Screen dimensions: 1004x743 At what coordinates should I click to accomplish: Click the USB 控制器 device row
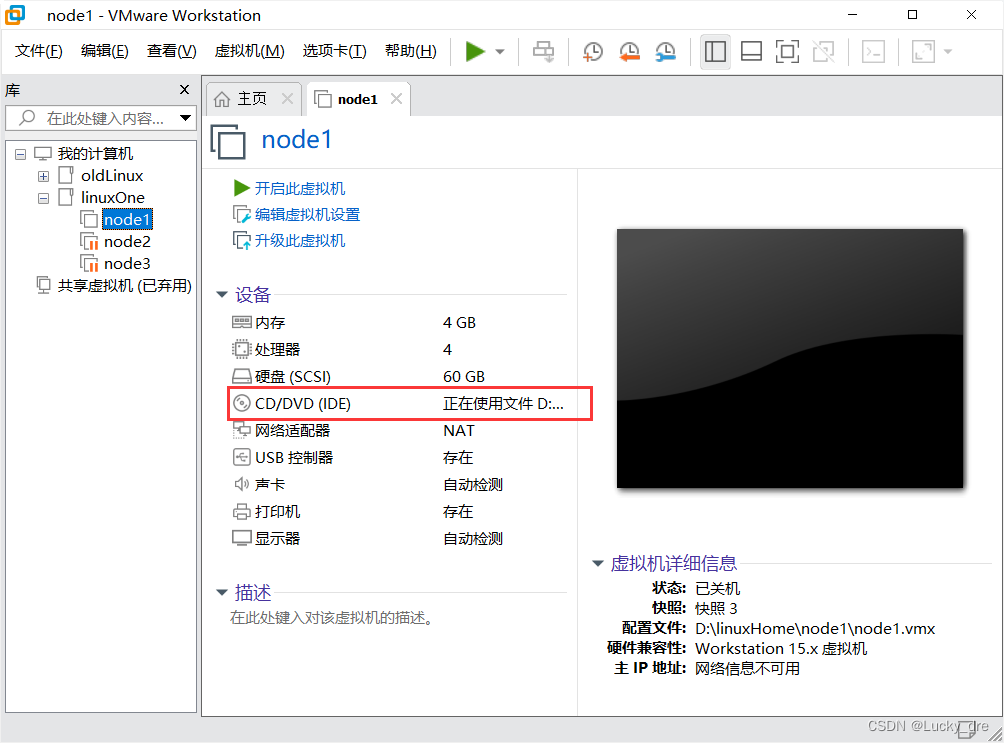(398, 457)
